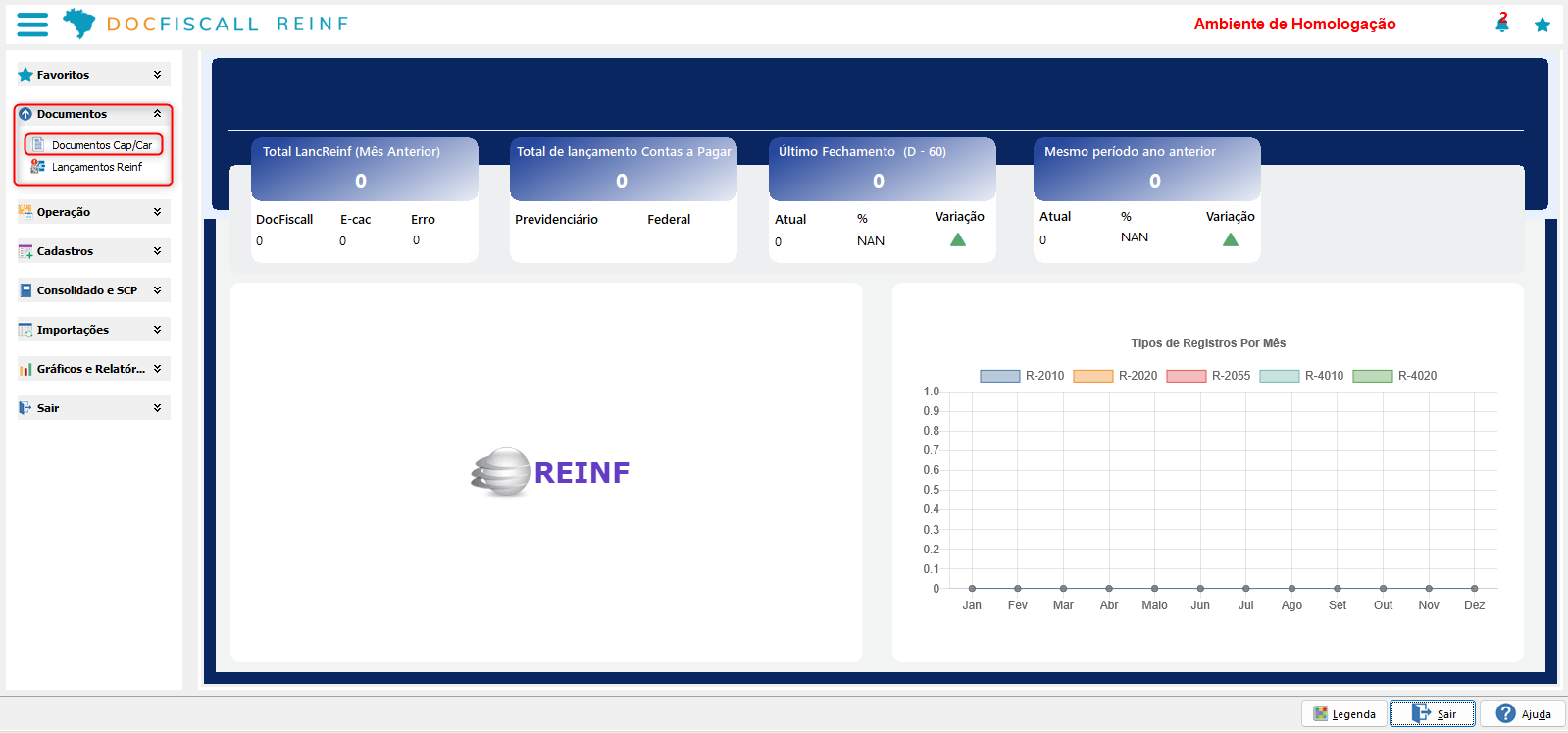1568x733 pixels.
Task: Click the Documentos section icon
Action: coord(25,114)
